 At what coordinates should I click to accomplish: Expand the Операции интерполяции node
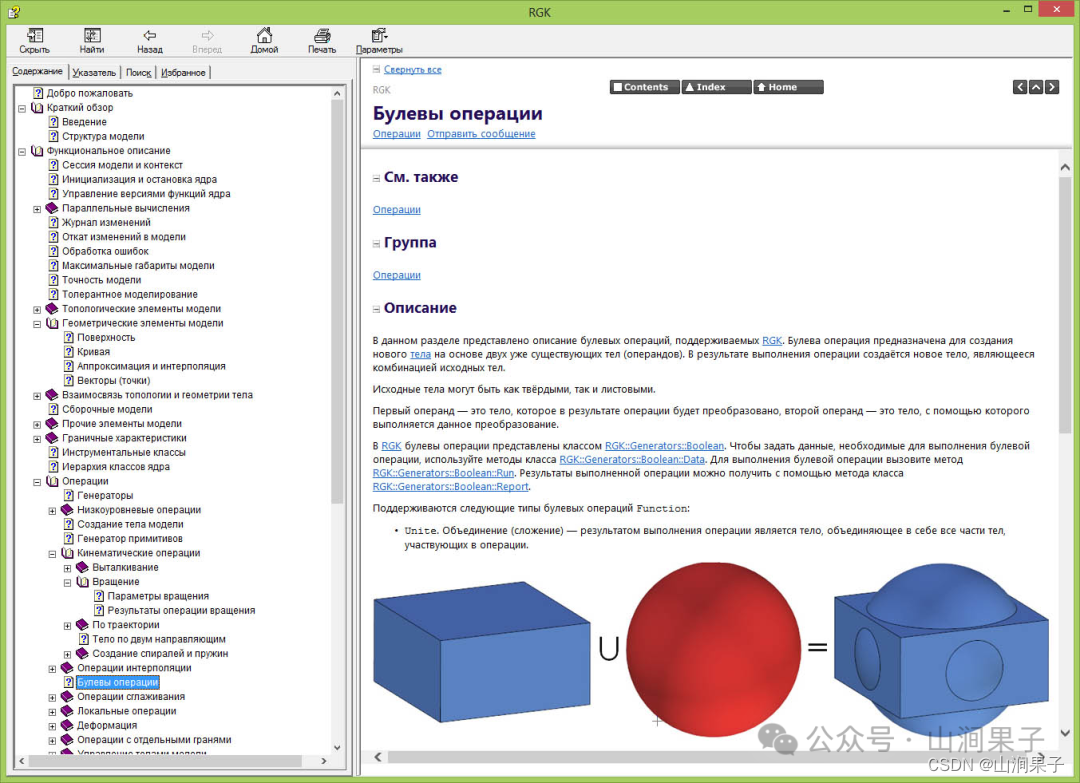tap(52, 669)
